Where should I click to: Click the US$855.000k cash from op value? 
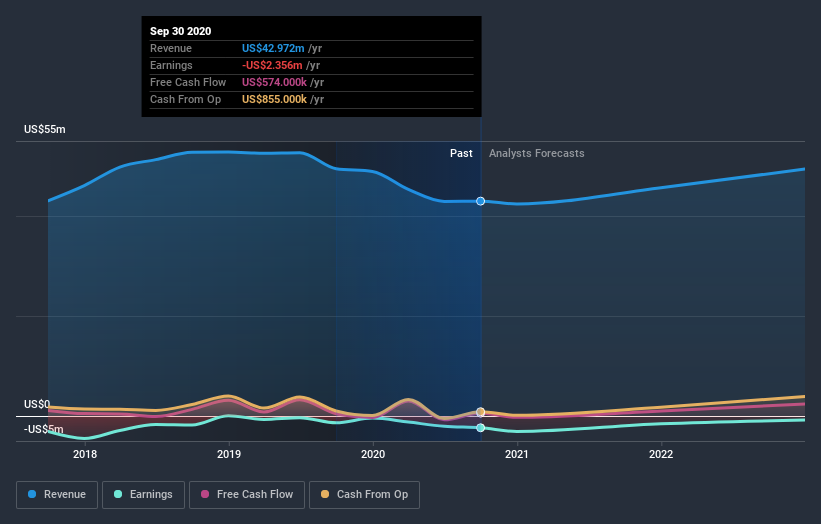coord(274,99)
